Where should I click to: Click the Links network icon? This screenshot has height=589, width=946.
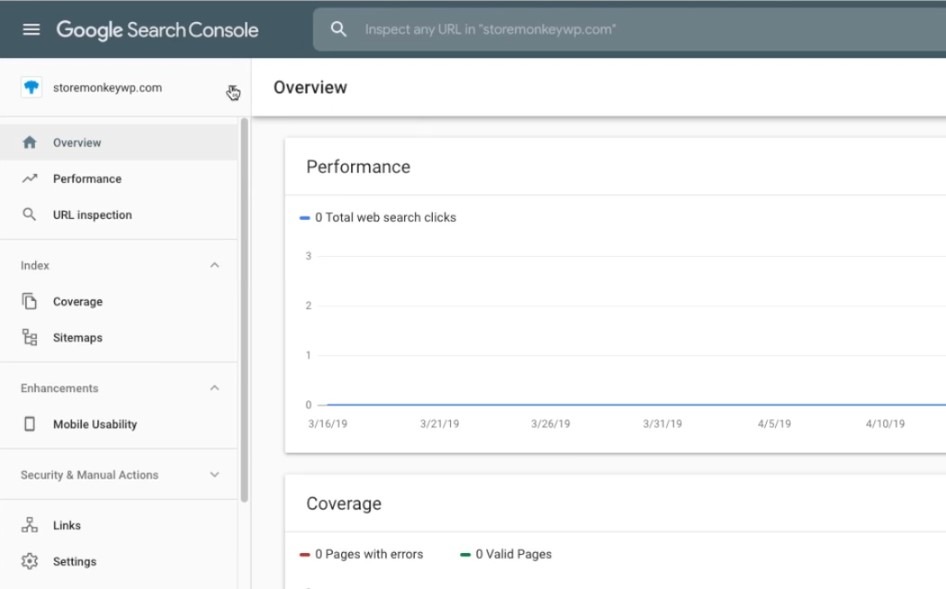(x=30, y=525)
